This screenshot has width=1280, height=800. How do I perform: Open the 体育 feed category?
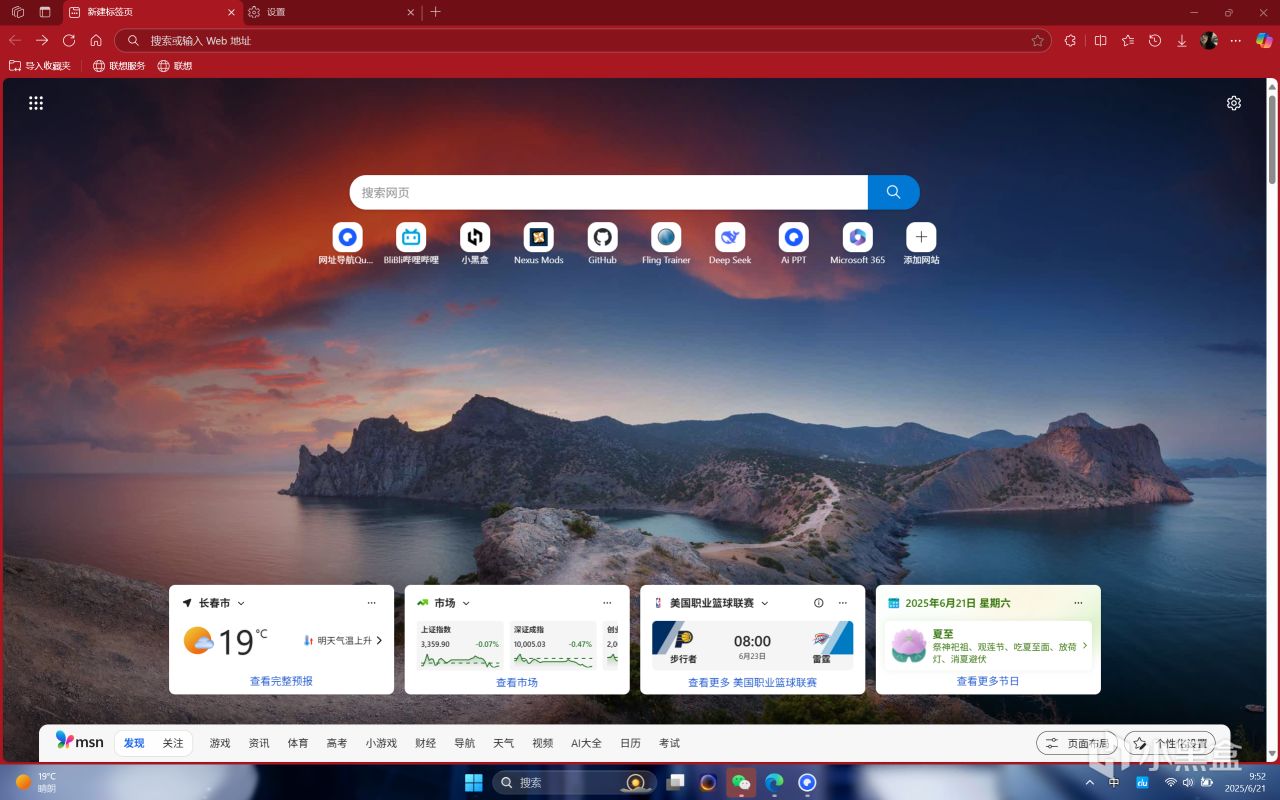298,743
